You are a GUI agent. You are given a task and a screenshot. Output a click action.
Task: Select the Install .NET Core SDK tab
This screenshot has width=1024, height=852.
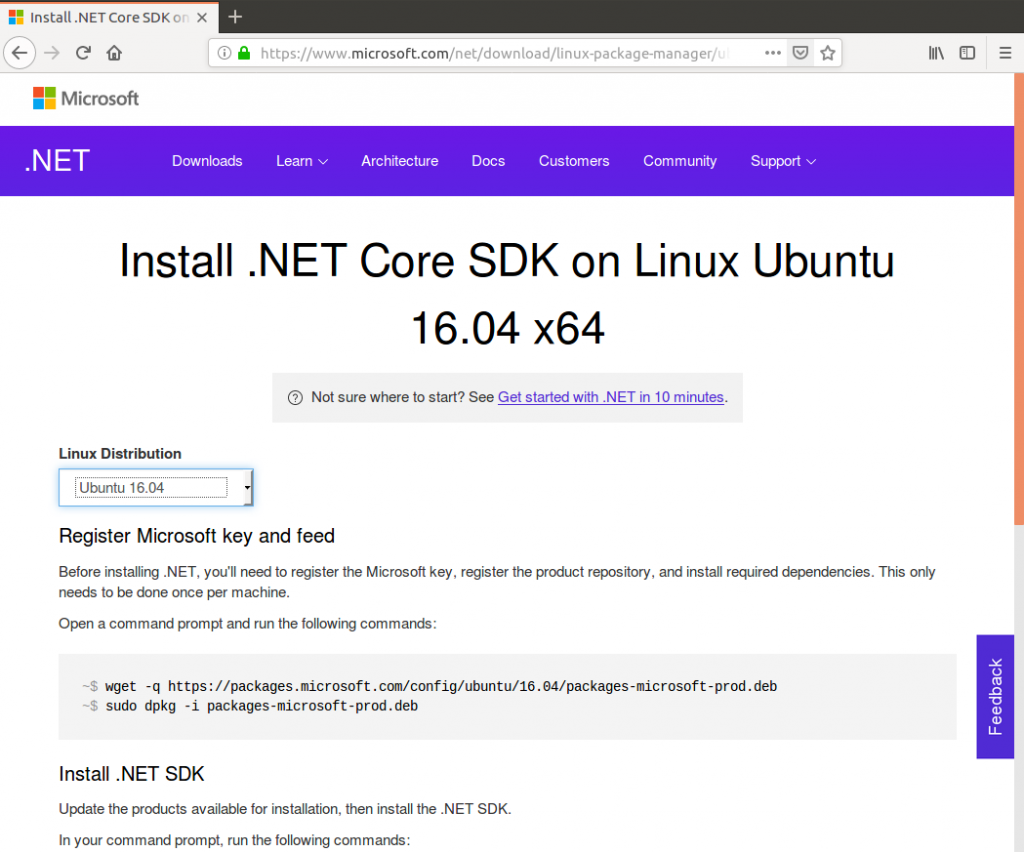point(108,17)
